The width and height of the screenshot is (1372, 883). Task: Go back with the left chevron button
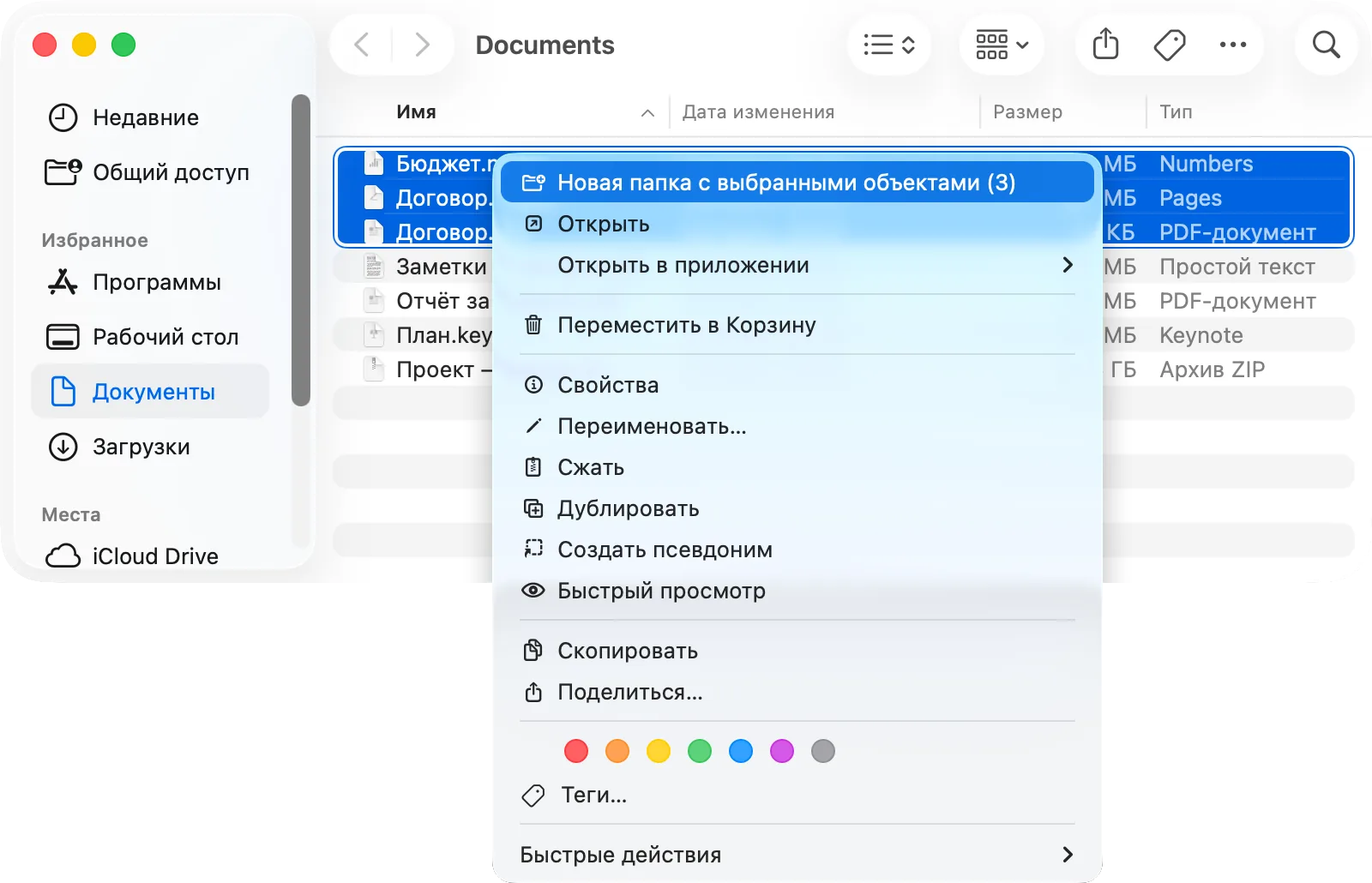click(x=362, y=45)
